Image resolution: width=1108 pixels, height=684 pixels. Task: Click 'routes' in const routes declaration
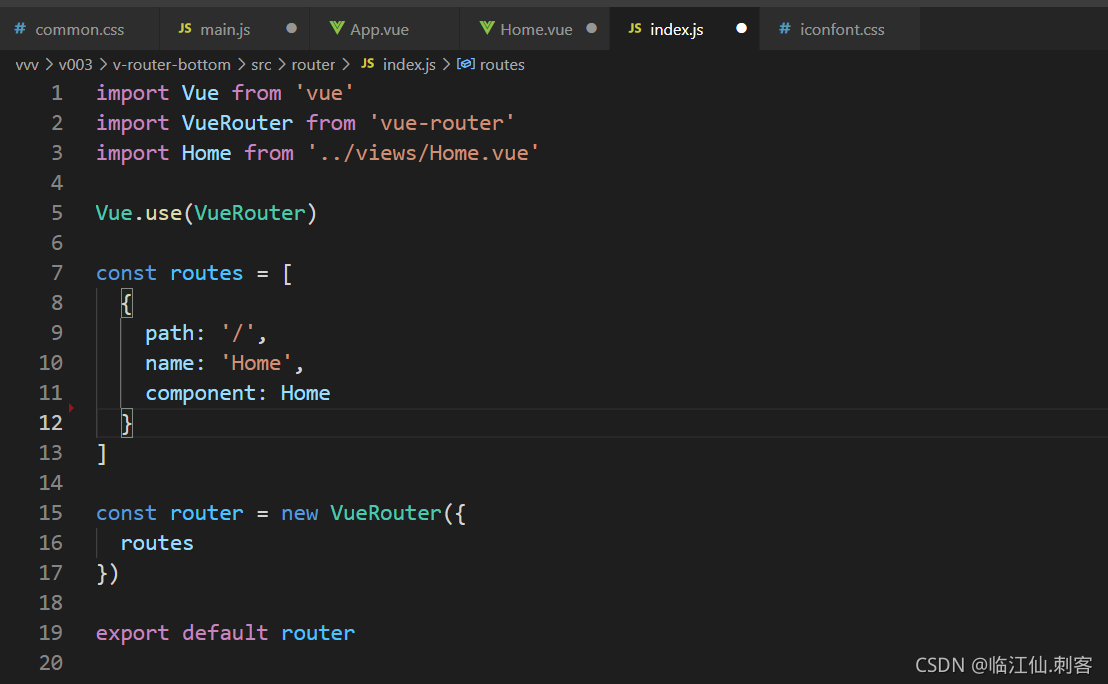[x=206, y=273]
